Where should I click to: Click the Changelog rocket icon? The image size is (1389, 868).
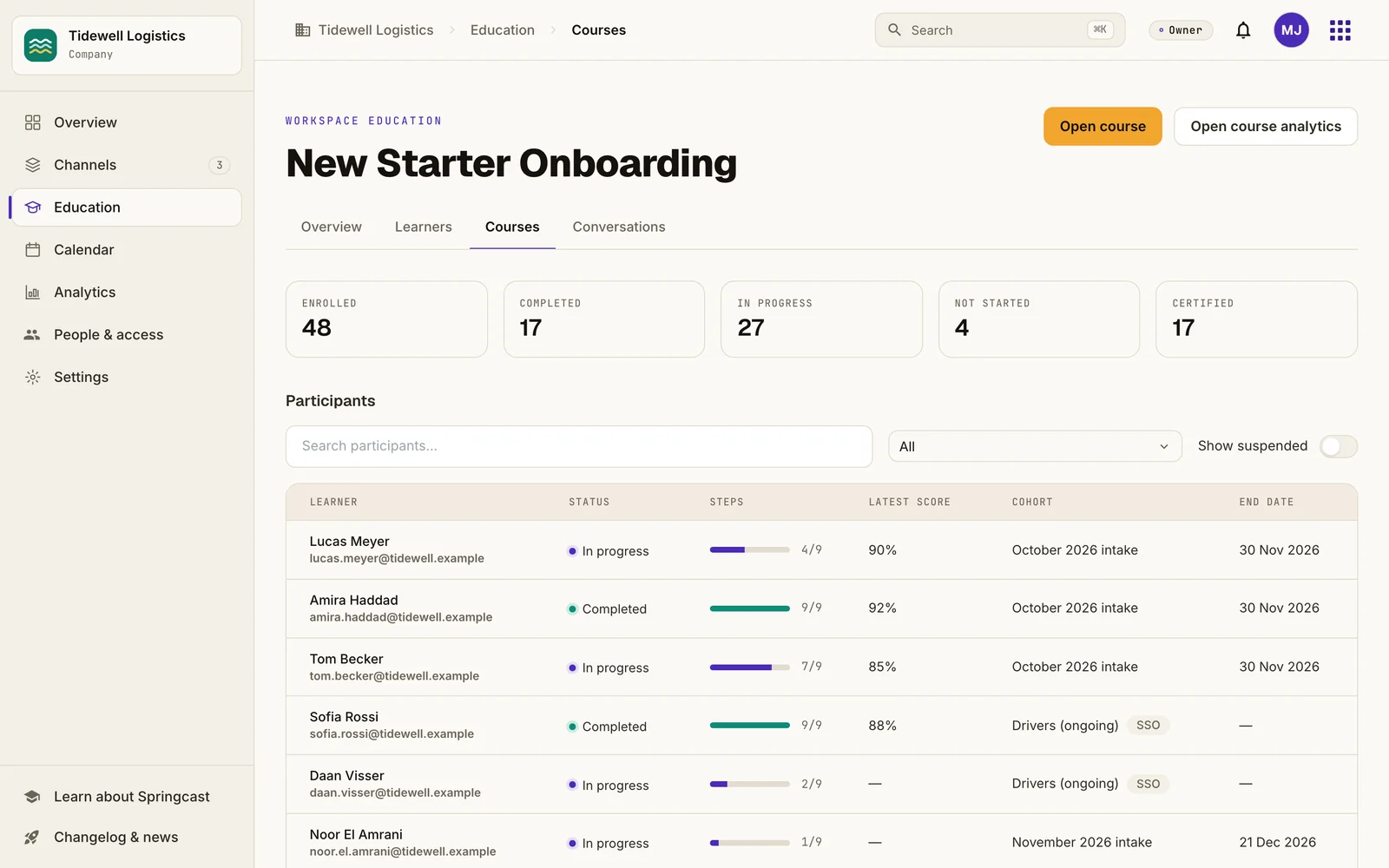(33, 838)
